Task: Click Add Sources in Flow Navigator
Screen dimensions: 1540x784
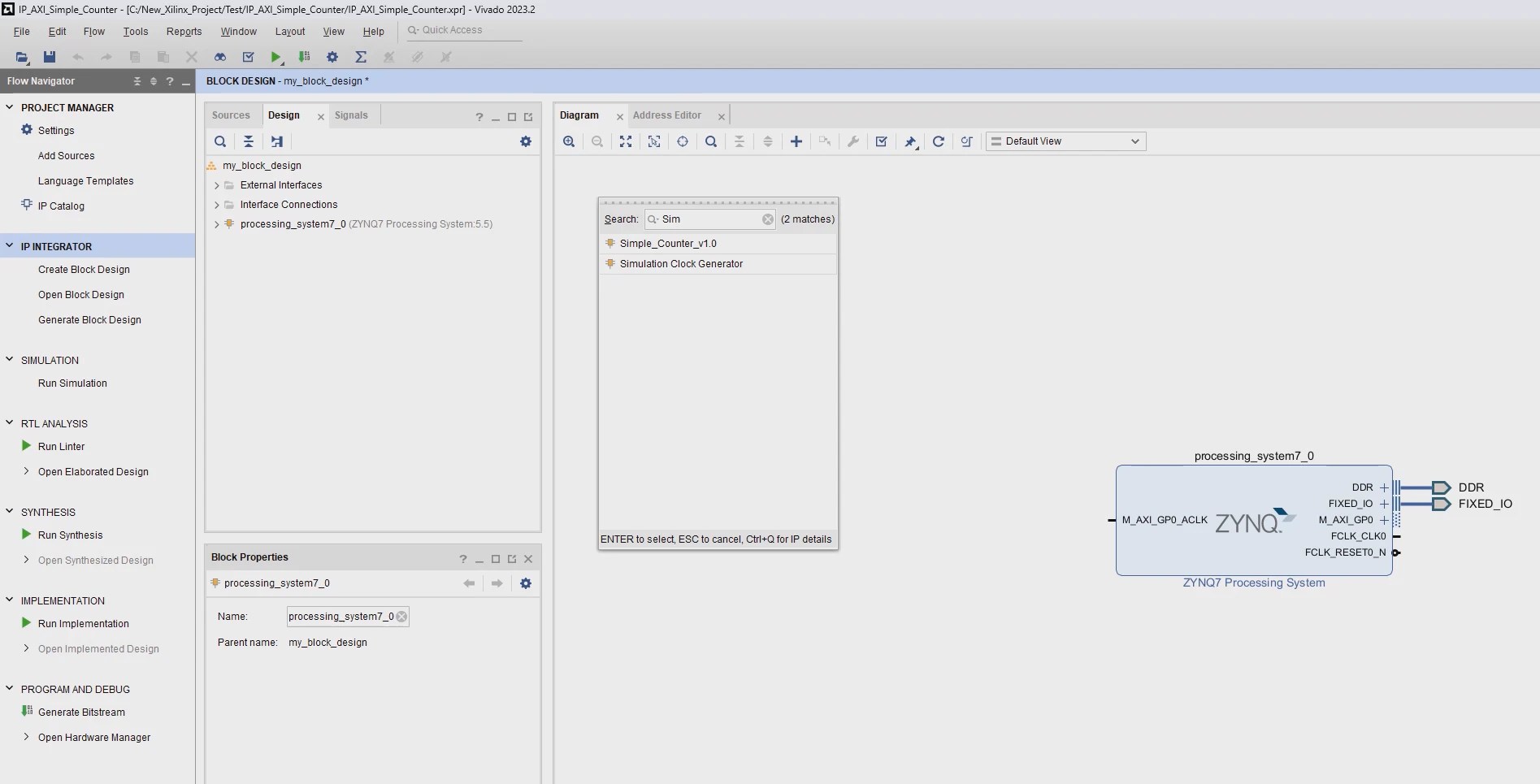Action: (x=67, y=156)
